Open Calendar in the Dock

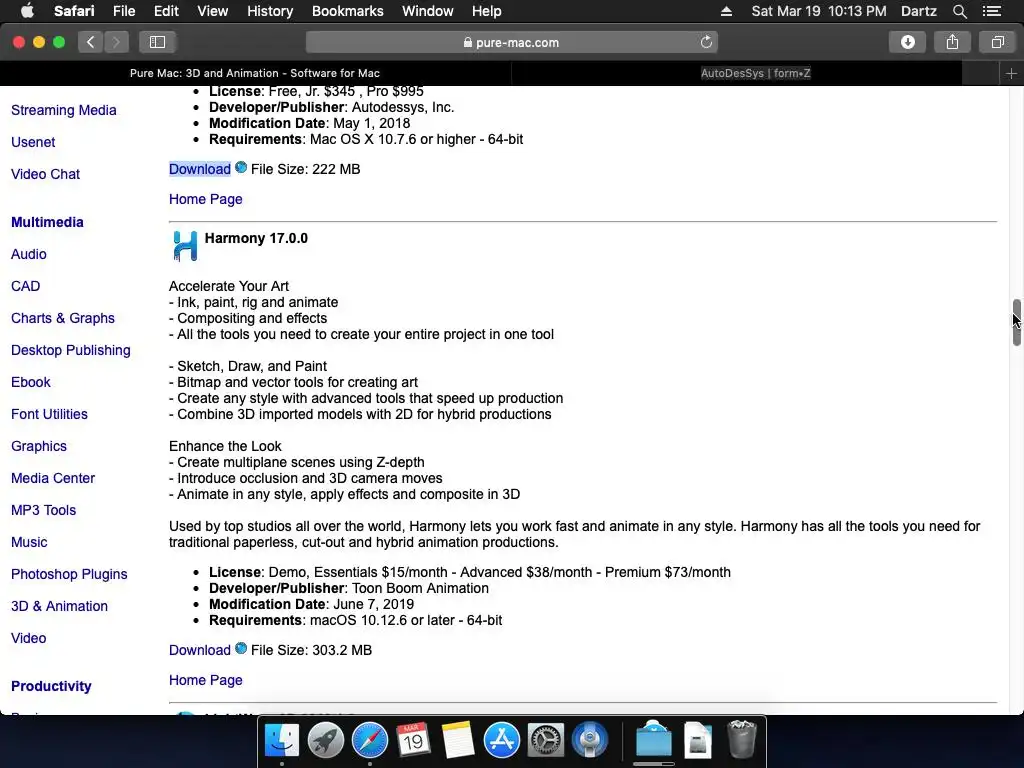tap(413, 740)
